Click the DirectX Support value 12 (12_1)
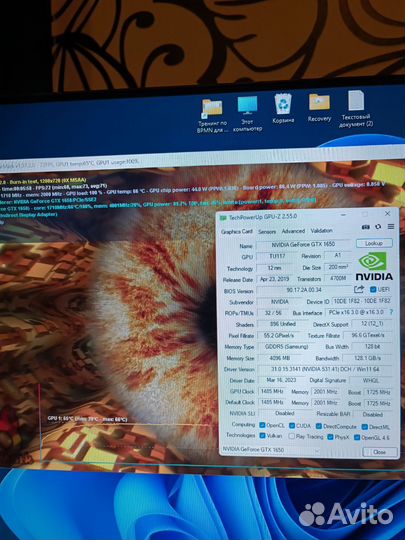 pyautogui.click(x=371, y=324)
